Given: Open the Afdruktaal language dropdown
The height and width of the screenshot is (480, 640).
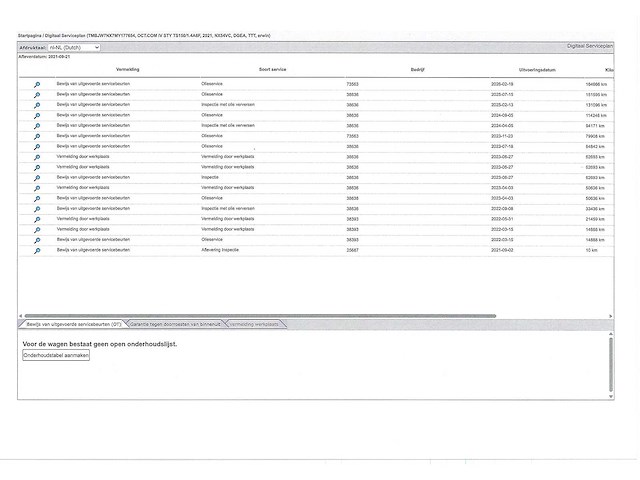Looking at the screenshot, I should pos(74,47).
